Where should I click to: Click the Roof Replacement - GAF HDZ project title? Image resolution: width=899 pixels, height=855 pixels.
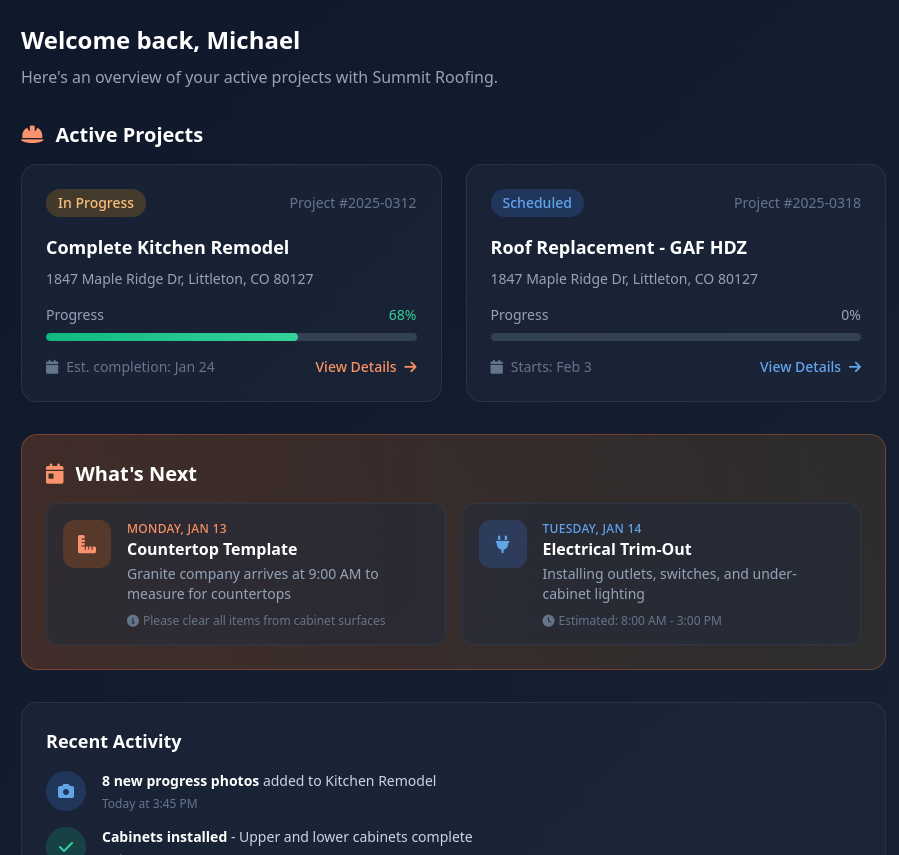pos(619,248)
